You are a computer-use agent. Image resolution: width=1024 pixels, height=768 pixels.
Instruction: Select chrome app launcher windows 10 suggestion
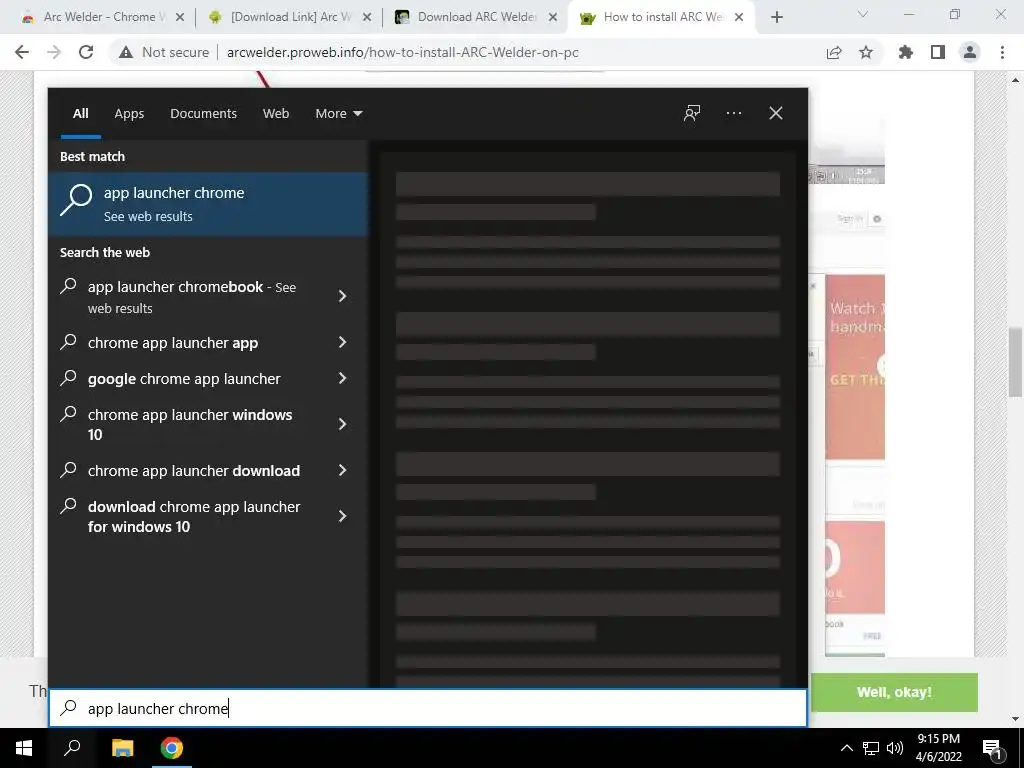point(189,424)
